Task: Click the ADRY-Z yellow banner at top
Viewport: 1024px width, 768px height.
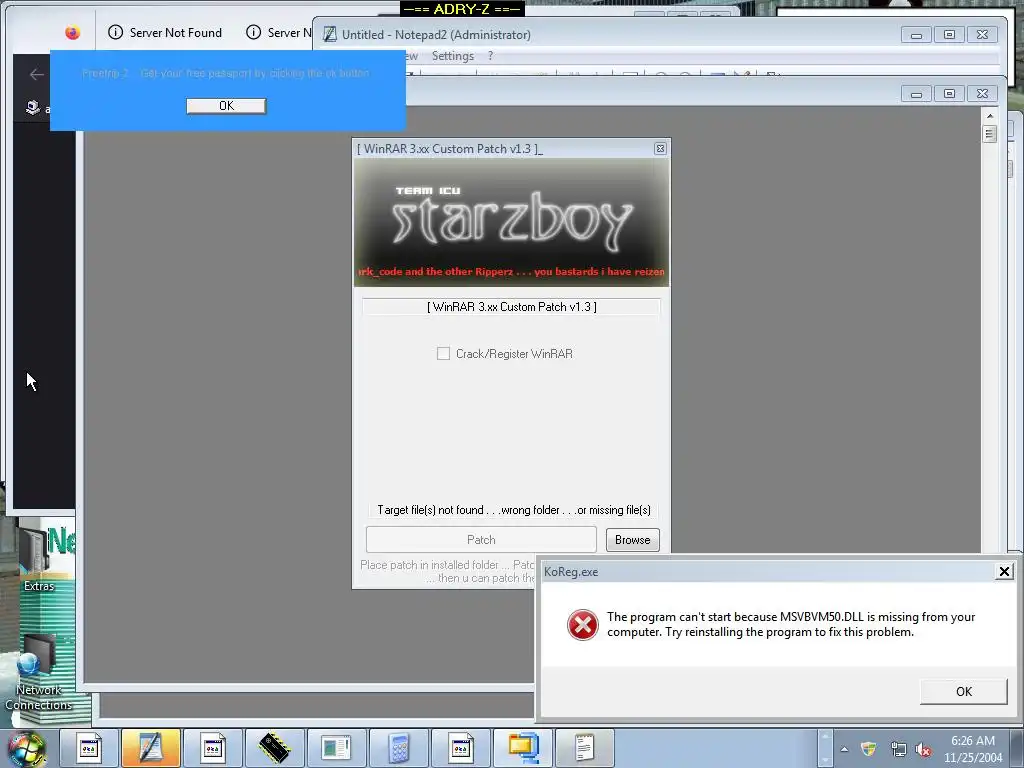Action: coord(462,8)
